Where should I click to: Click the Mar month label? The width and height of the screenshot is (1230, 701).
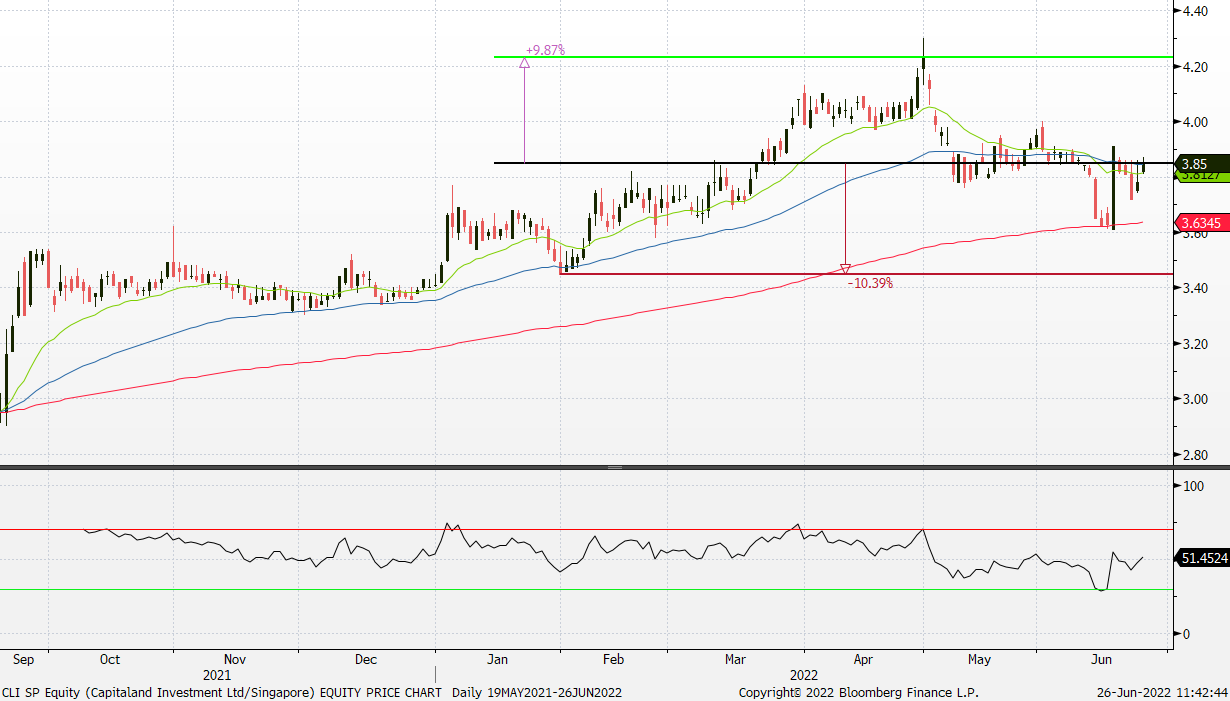tap(736, 660)
